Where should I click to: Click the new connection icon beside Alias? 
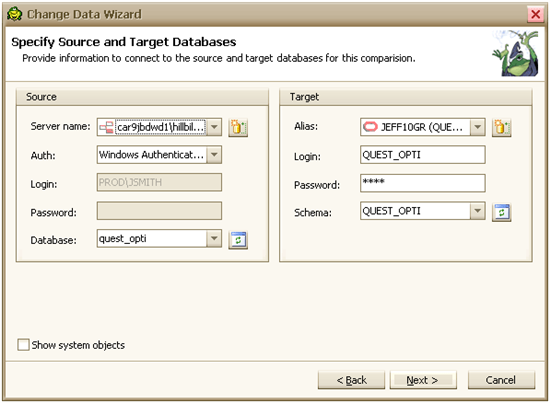tap(502, 127)
